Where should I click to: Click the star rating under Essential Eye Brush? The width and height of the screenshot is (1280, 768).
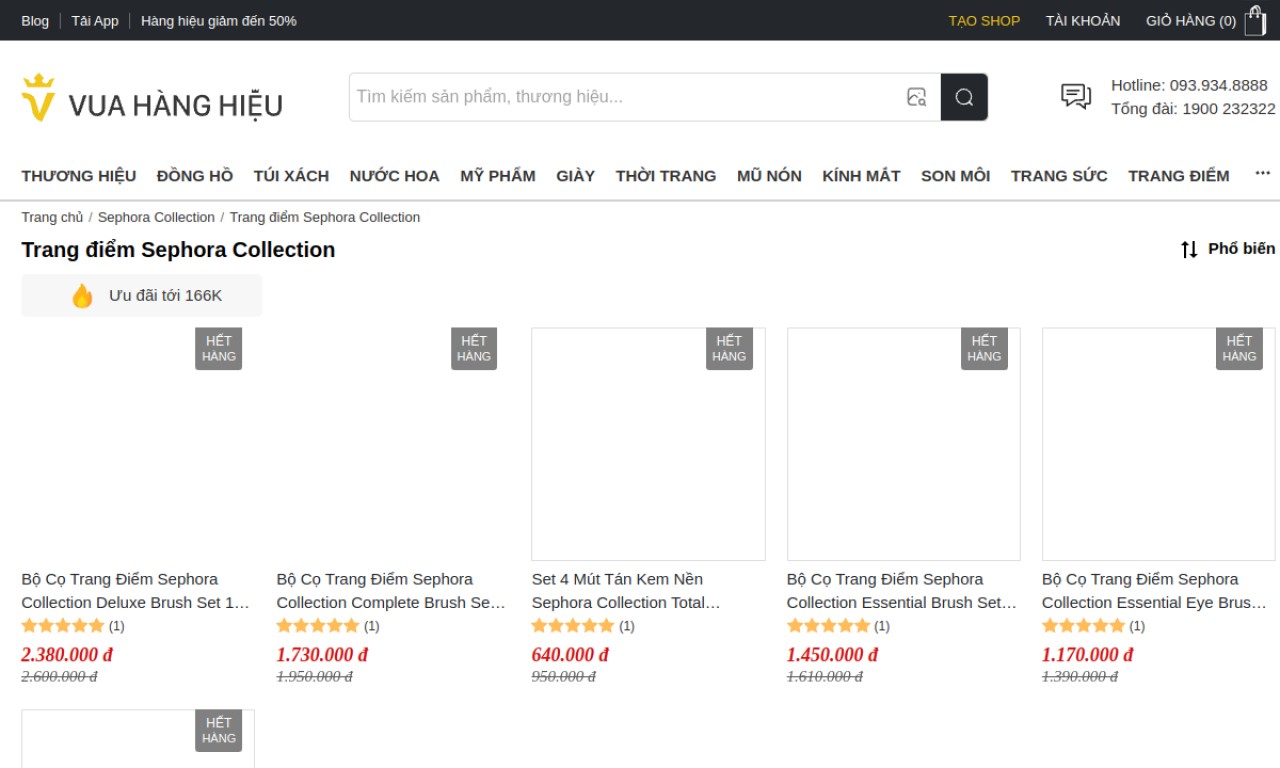[1083, 626]
